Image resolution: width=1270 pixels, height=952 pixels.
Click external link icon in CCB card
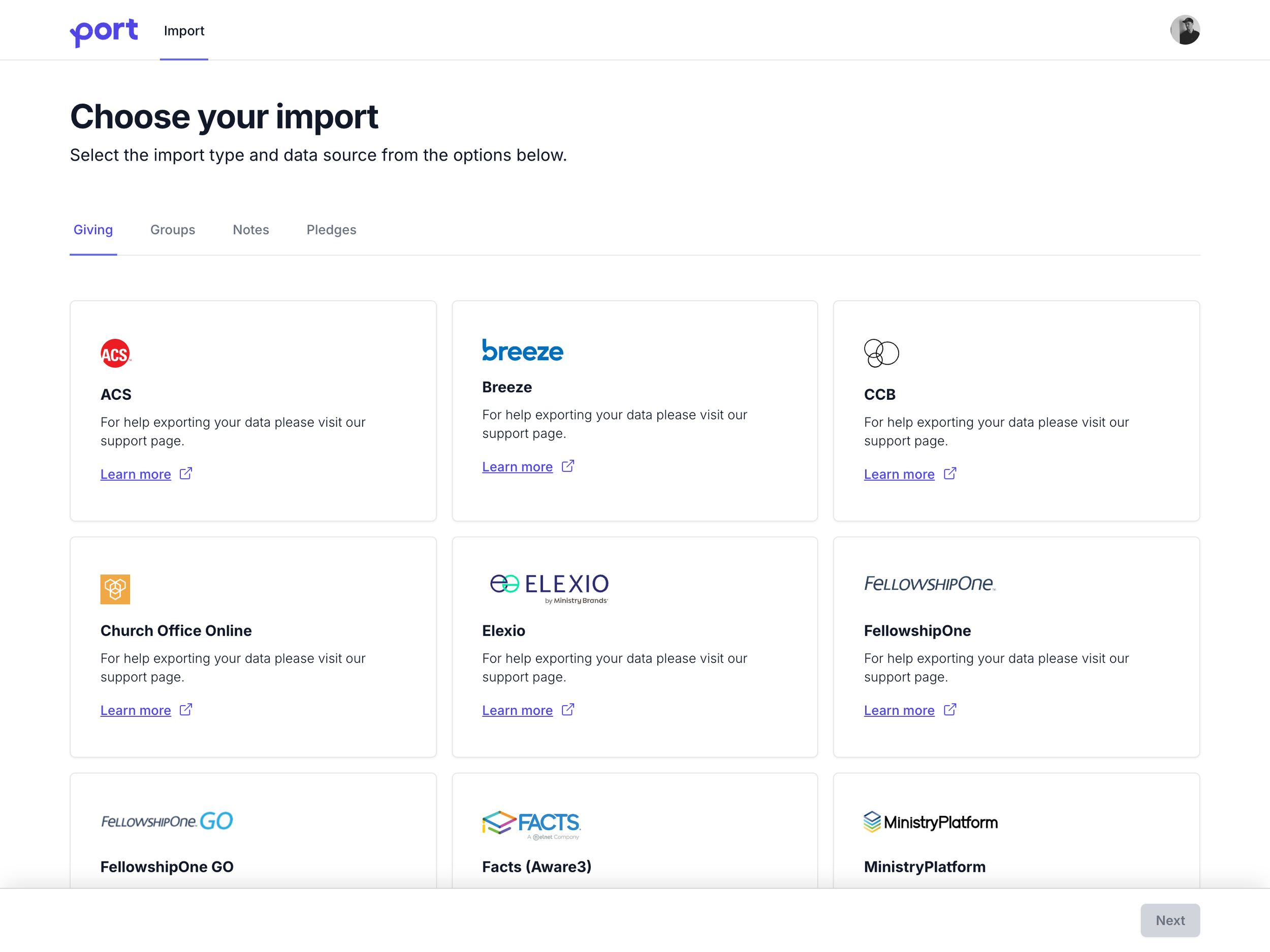coord(950,473)
